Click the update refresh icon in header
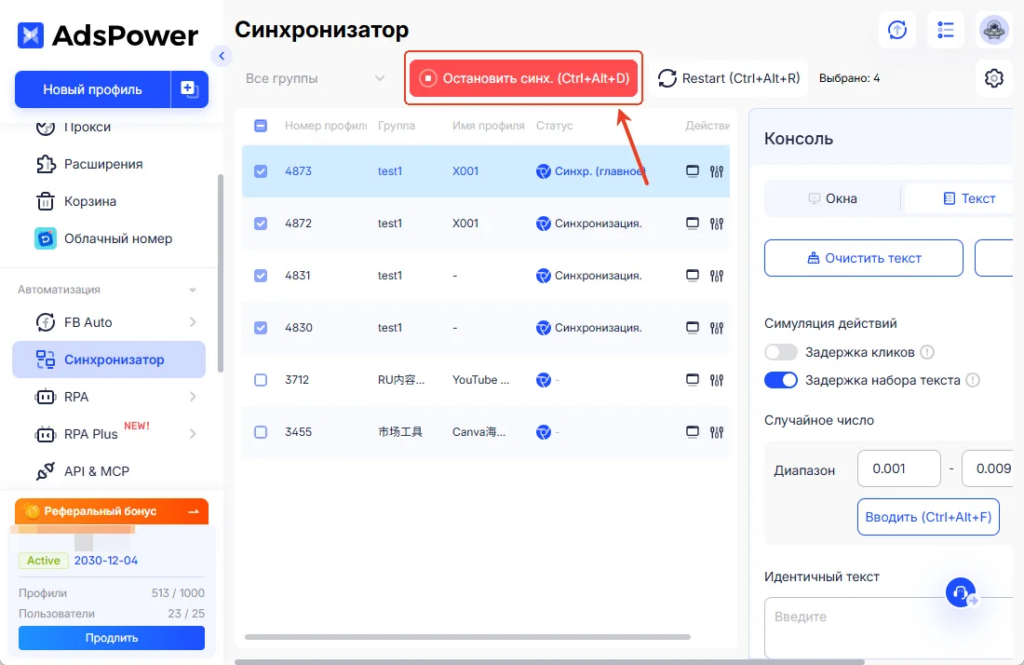Image resolution: width=1024 pixels, height=665 pixels. point(897,29)
